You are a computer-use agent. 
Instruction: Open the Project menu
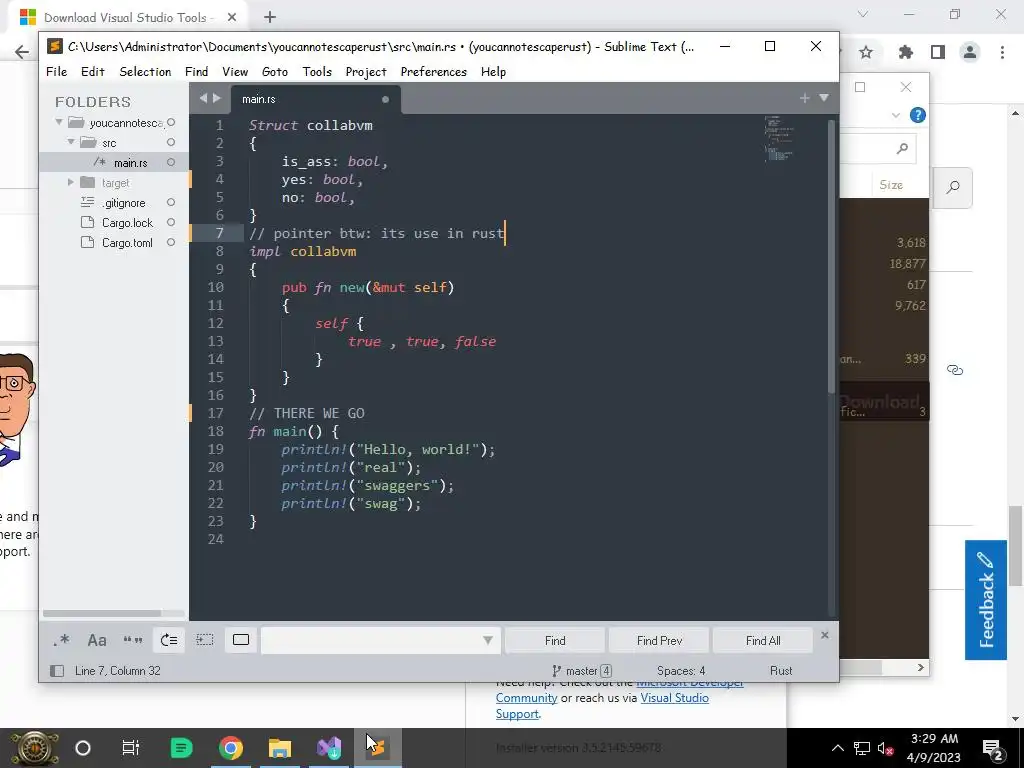point(366,72)
